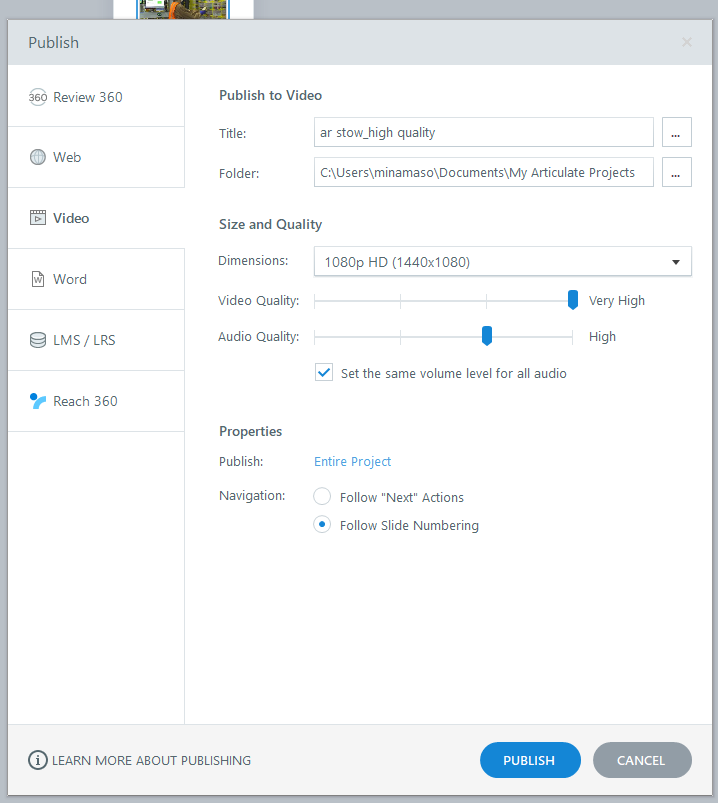Toggle same volume level for all audio
Image resolution: width=718 pixels, height=803 pixels.
324,373
